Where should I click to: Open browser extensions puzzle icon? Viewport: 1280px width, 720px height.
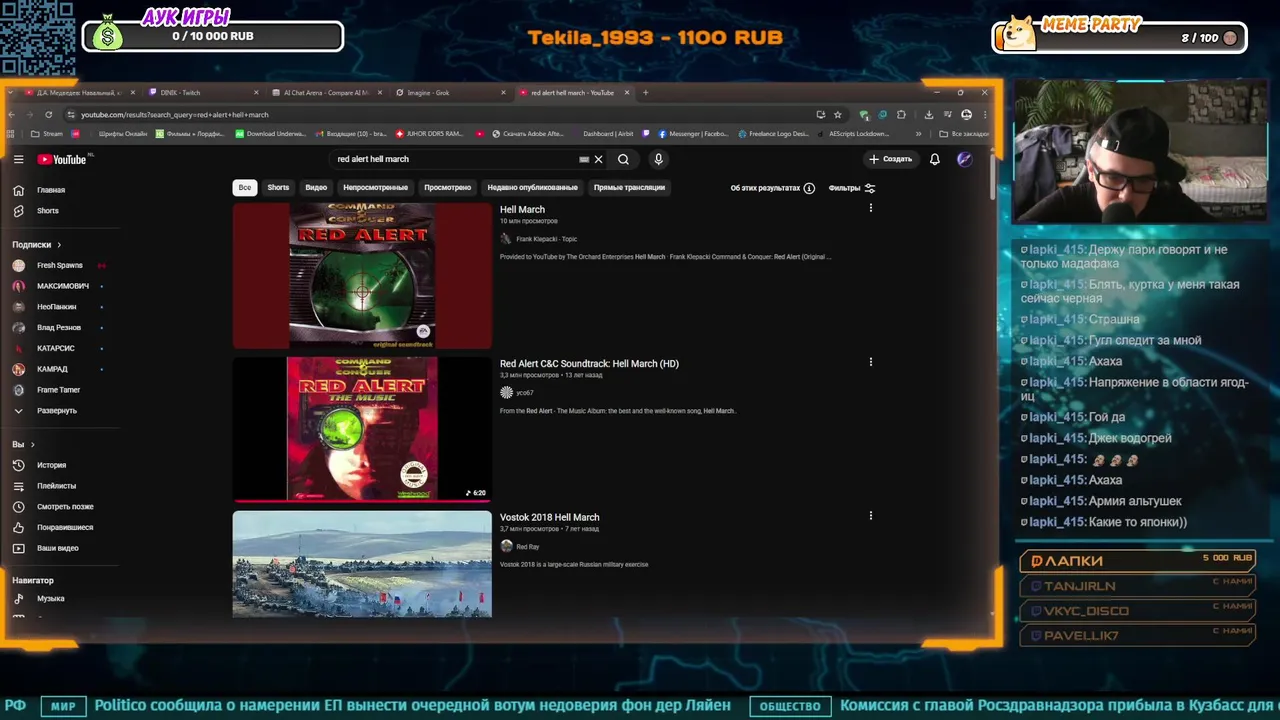pos(901,115)
